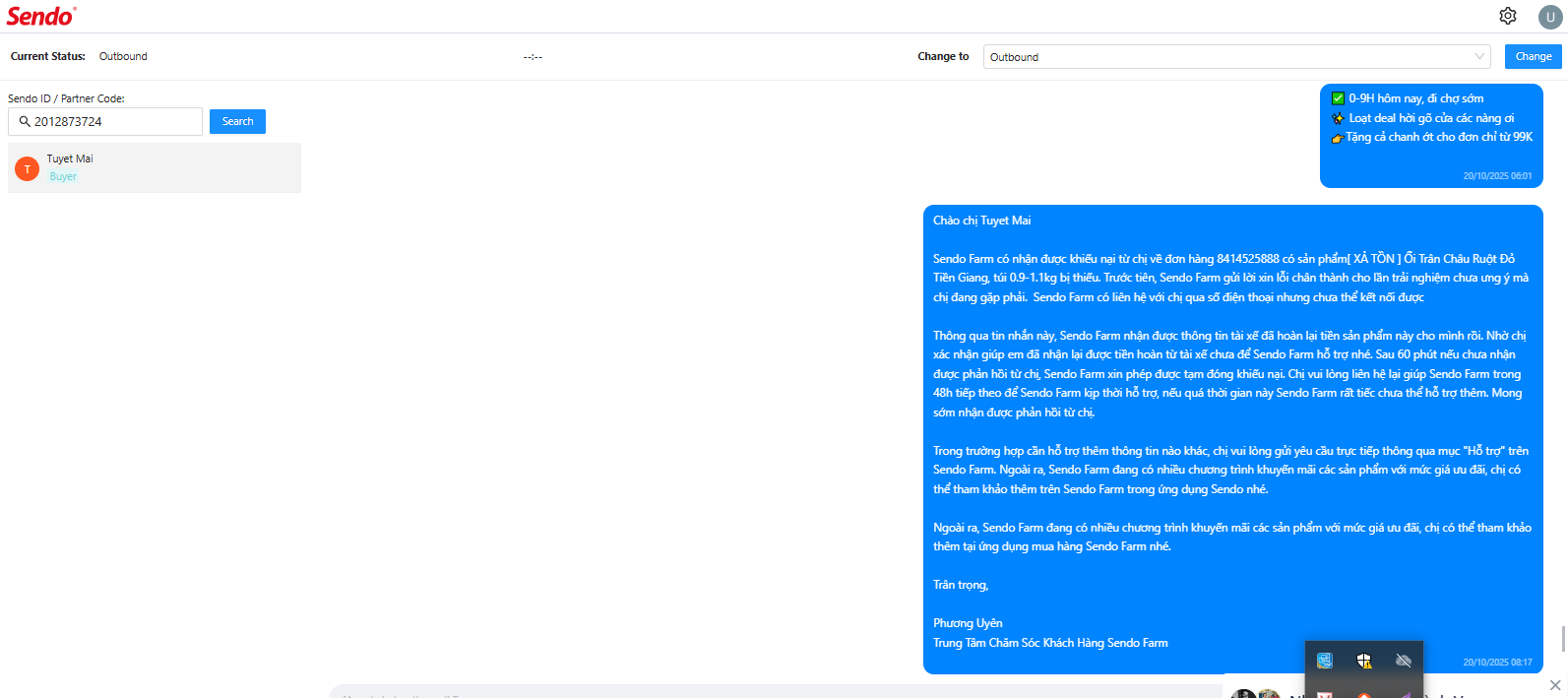
Task: Open the user avatar menu
Action: pyautogui.click(x=1550, y=17)
